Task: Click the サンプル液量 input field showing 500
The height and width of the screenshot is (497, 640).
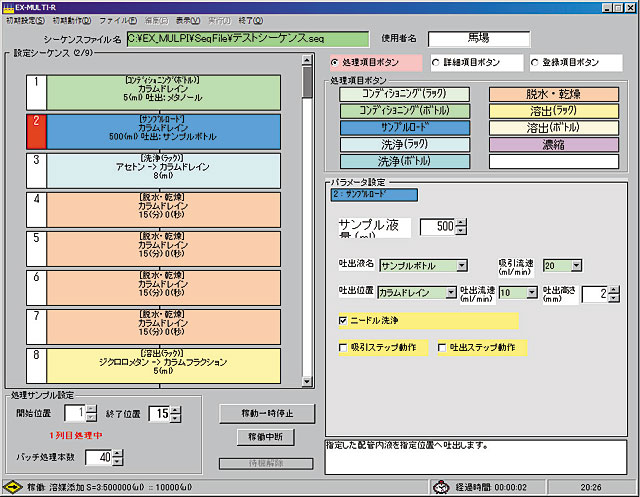Action: tap(438, 227)
